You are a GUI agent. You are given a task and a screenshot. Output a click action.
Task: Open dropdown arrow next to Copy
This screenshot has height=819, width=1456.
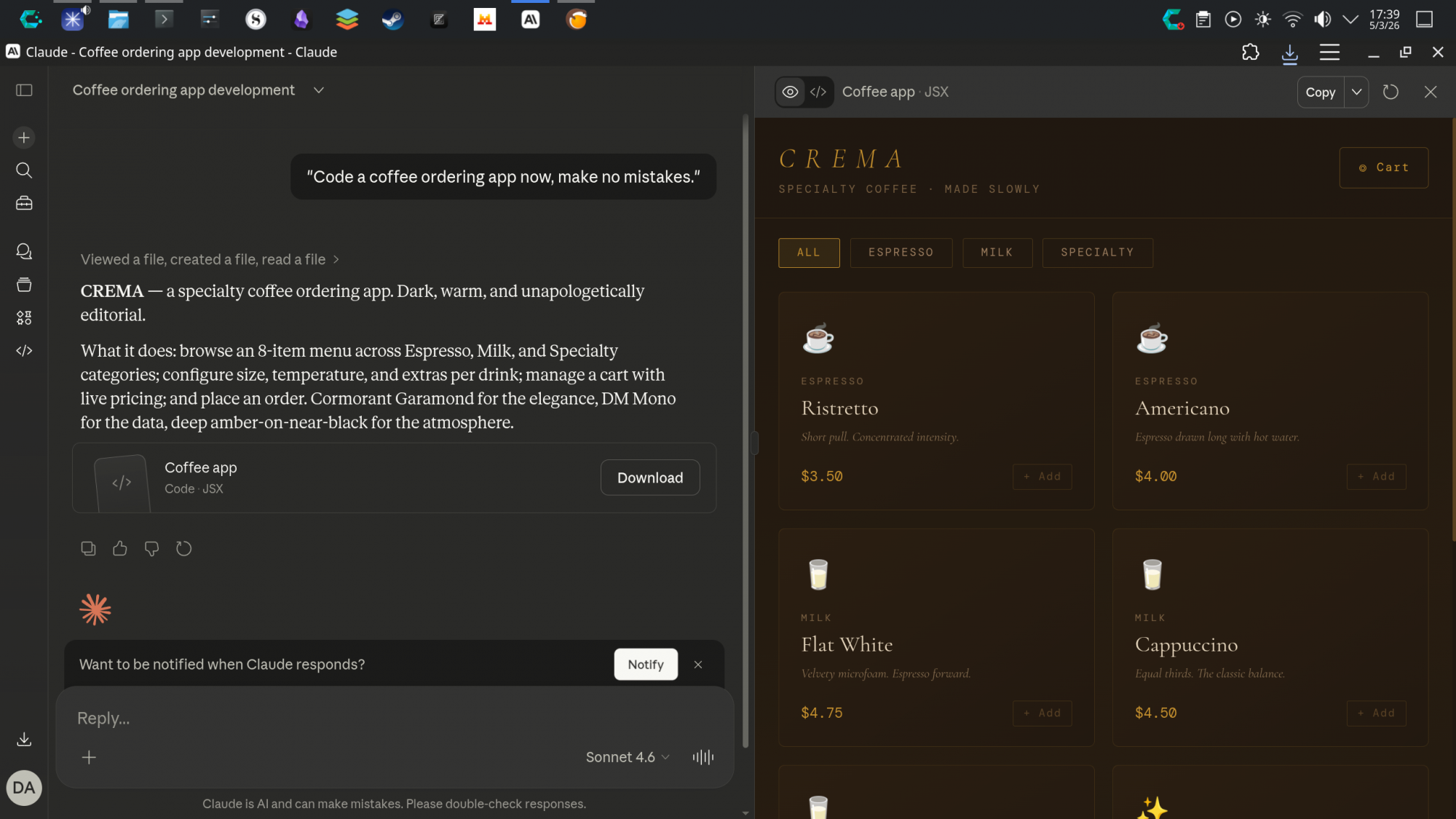pyautogui.click(x=1356, y=92)
